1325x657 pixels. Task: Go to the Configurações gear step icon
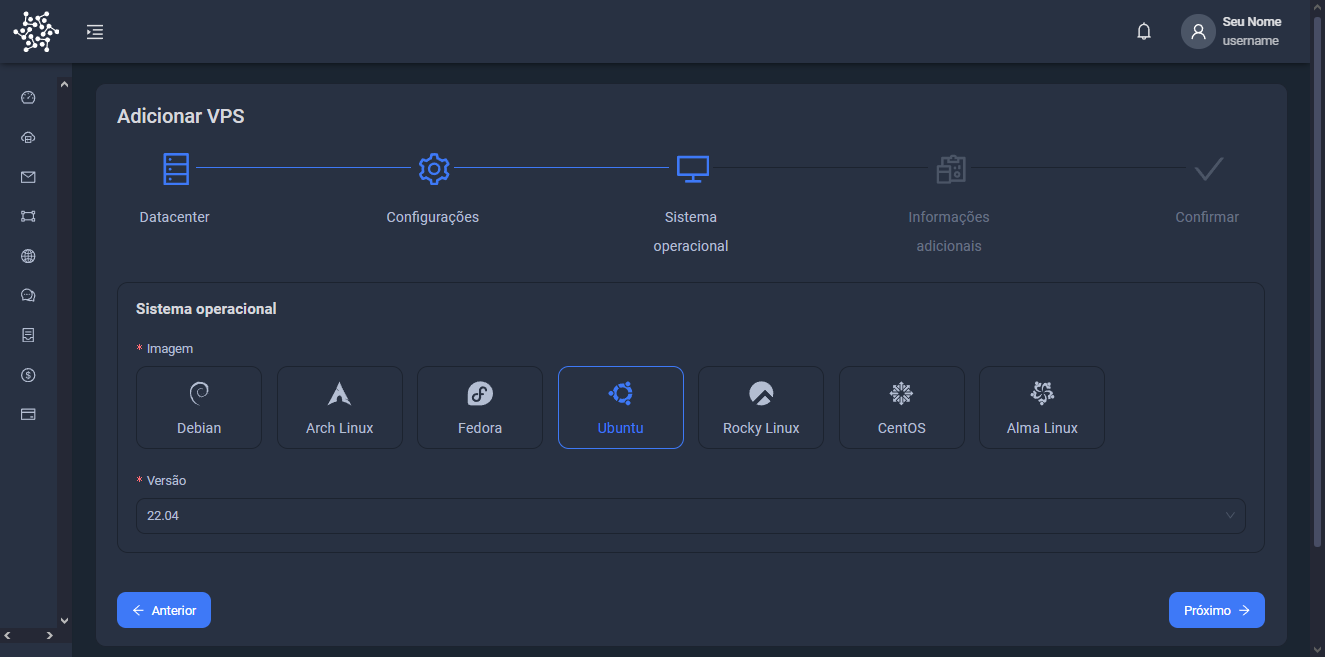(433, 168)
